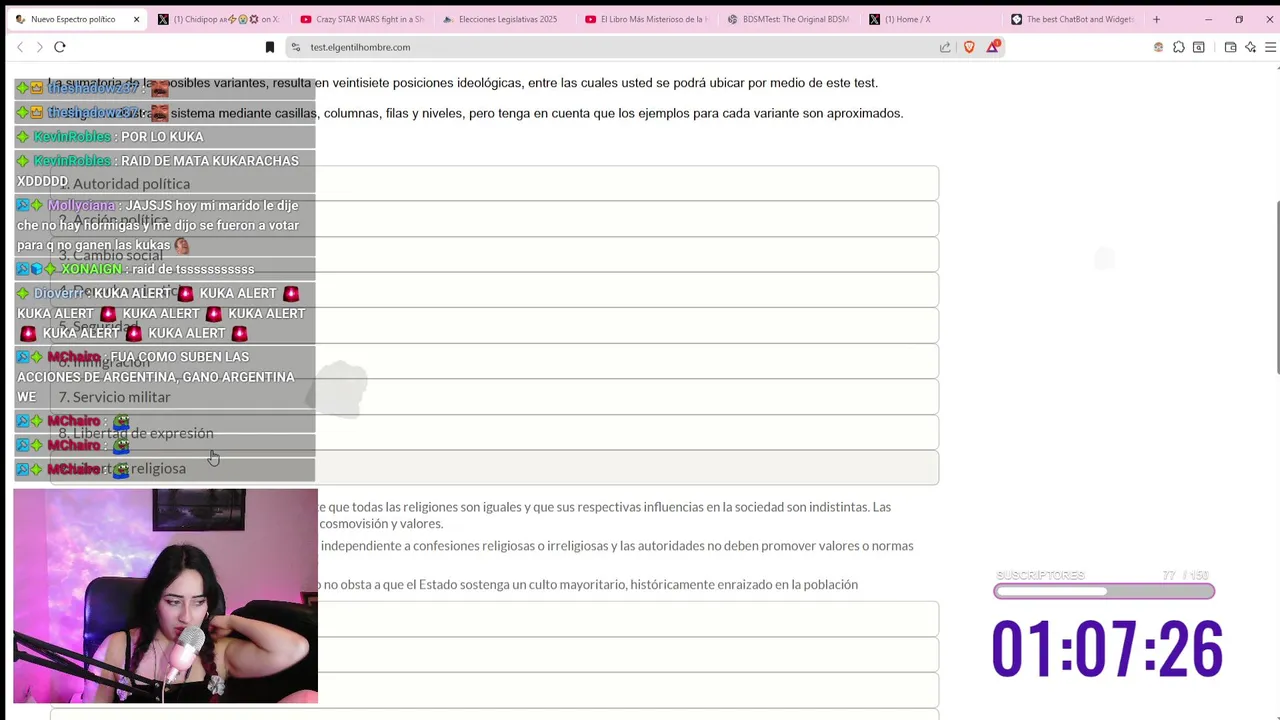
Task: Click the streamer webcam video overlay
Action: click(x=166, y=596)
